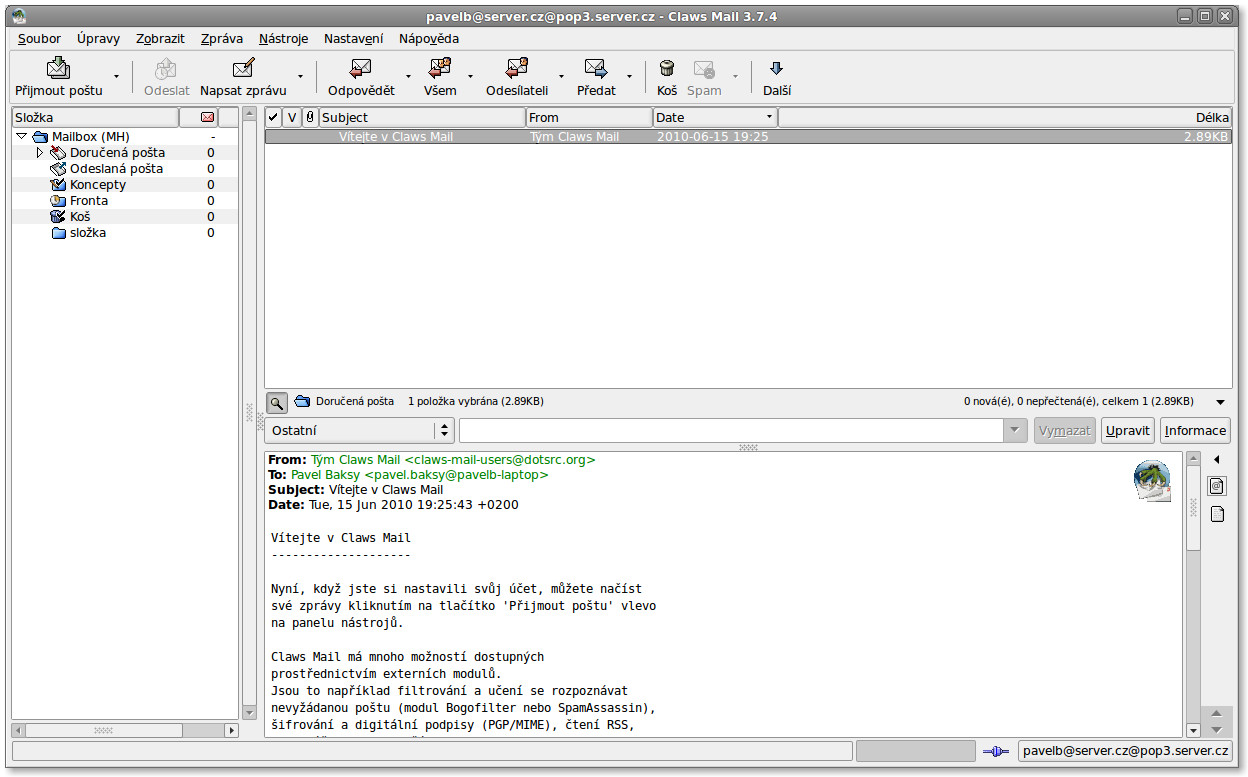
Task: Click the greyed-out Spam toolbar icon
Action: (x=704, y=69)
